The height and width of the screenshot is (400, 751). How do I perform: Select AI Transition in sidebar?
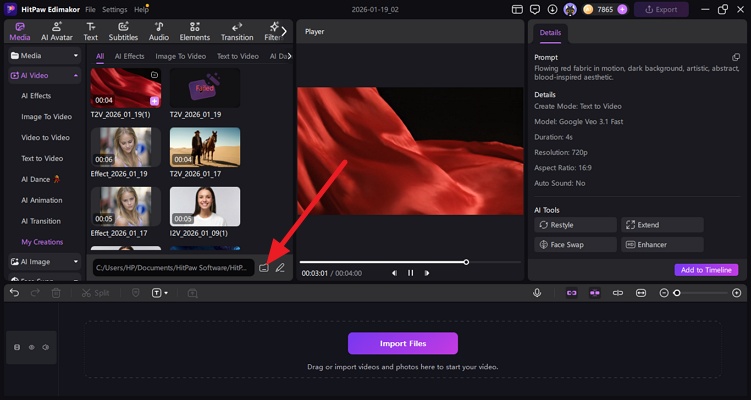(x=41, y=221)
